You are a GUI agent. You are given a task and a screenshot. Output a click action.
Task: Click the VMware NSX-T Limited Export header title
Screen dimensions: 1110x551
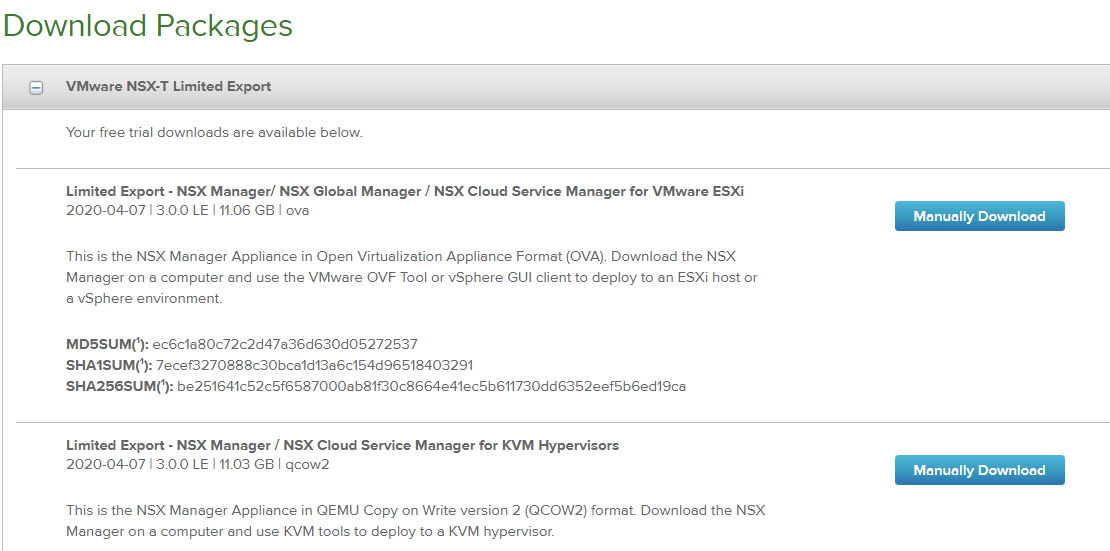168,86
